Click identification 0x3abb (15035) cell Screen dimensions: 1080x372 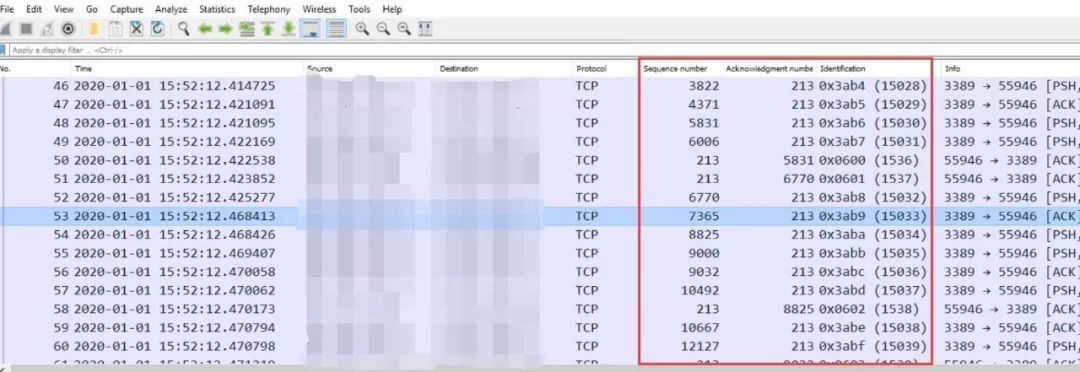(x=873, y=254)
